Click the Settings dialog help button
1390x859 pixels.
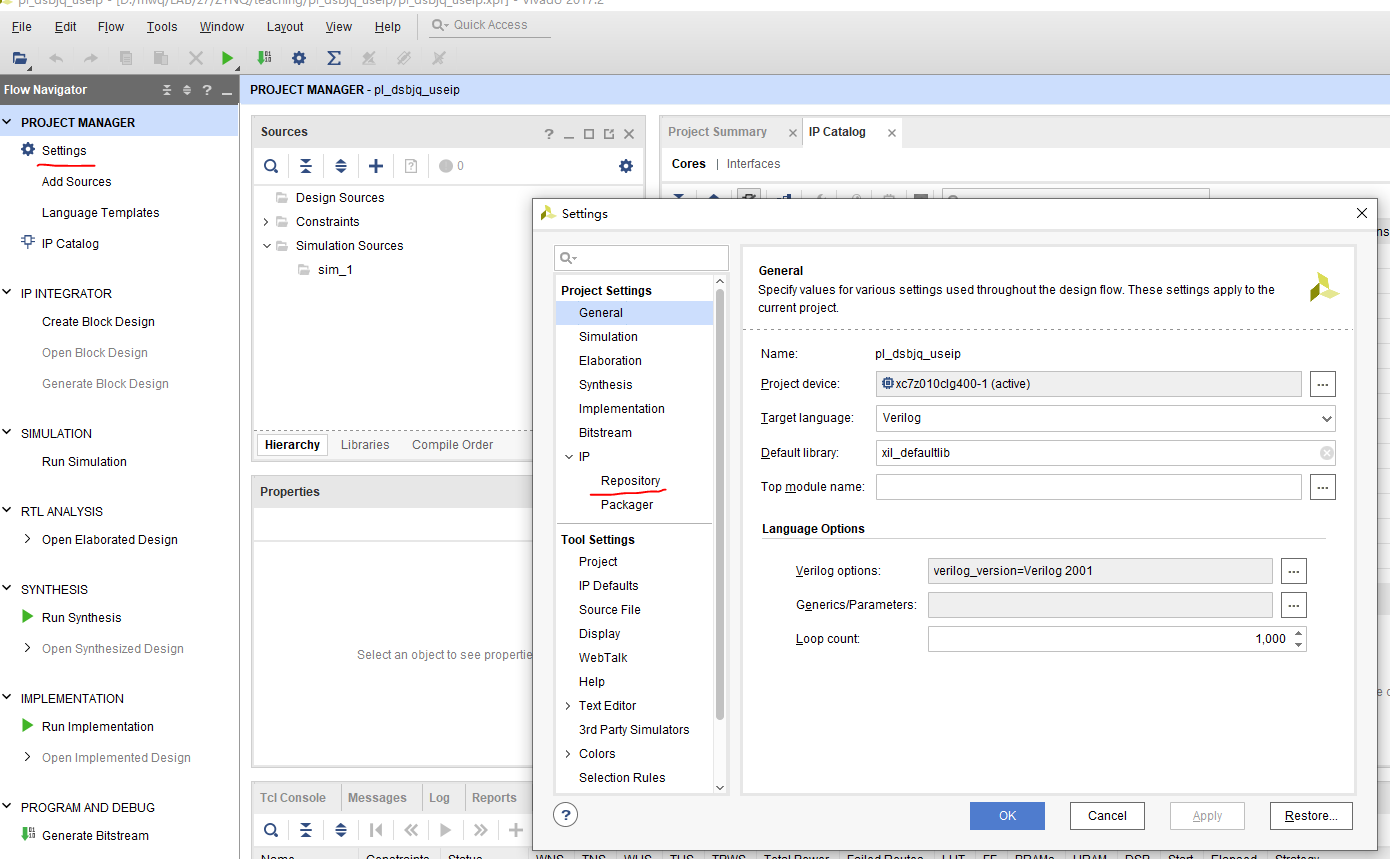[x=566, y=814]
